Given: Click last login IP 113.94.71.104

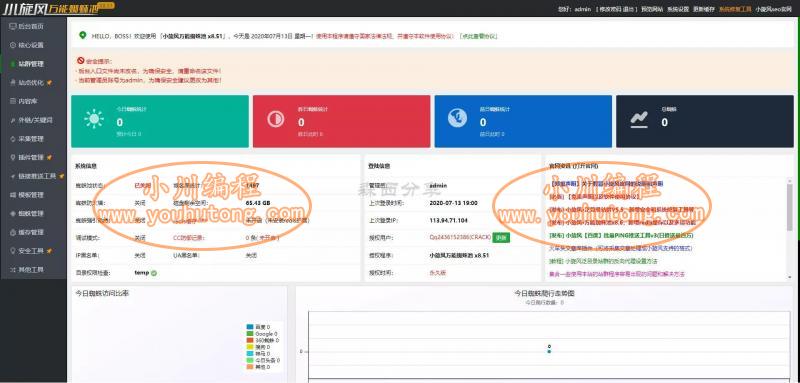Looking at the screenshot, I should pyautogui.click(x=449, y=220).
